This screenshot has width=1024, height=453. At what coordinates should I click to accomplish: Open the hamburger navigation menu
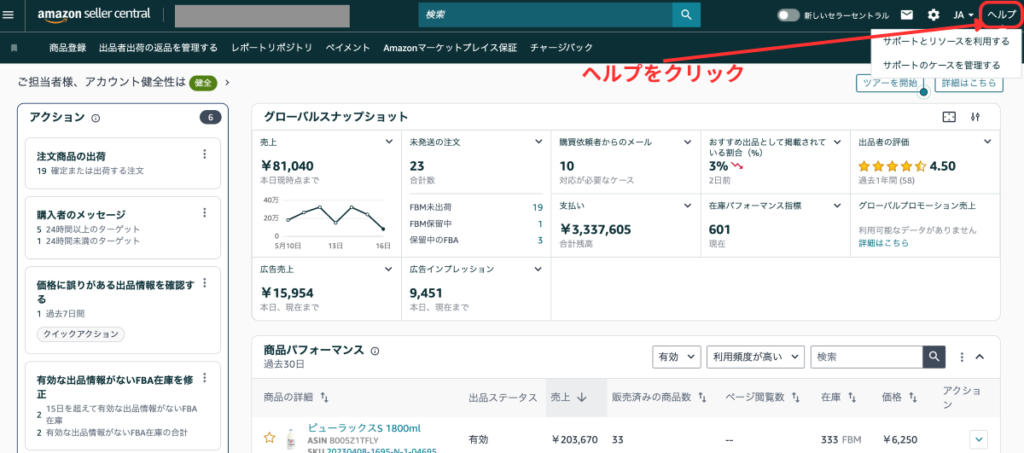pos(8,14)
